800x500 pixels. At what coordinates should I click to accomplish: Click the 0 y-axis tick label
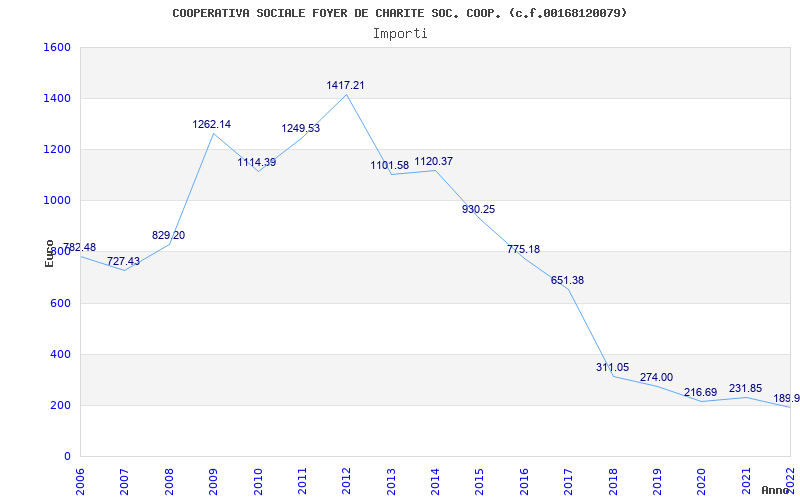(67, 456)
